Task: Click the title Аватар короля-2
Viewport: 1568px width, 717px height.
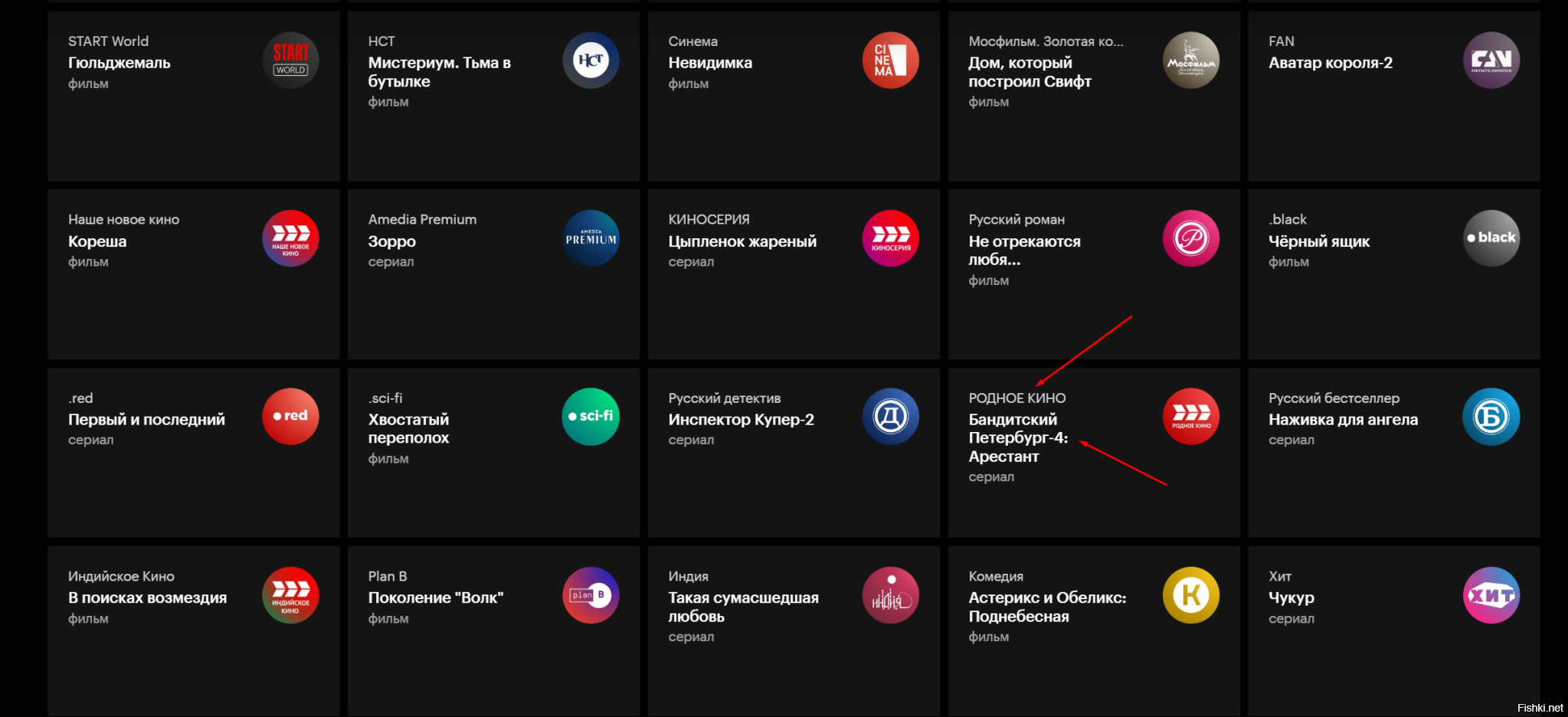Action: pos(1331,63)
